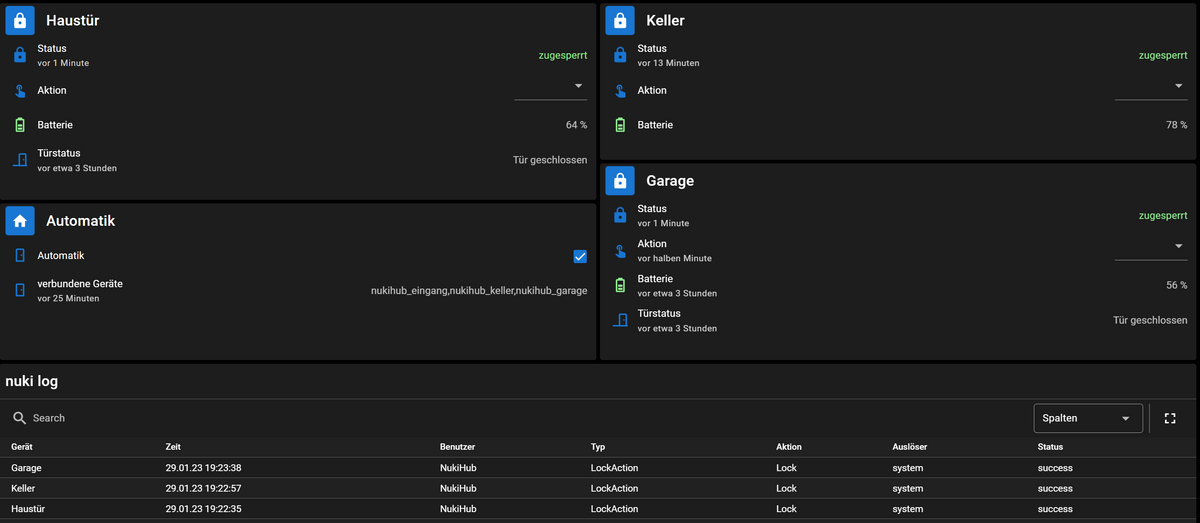This screenshot has width=1200, height=523.
Task: Toggle fullscreen for the nuki log table
Action: pyautogui.click(x=1171, y=418)
